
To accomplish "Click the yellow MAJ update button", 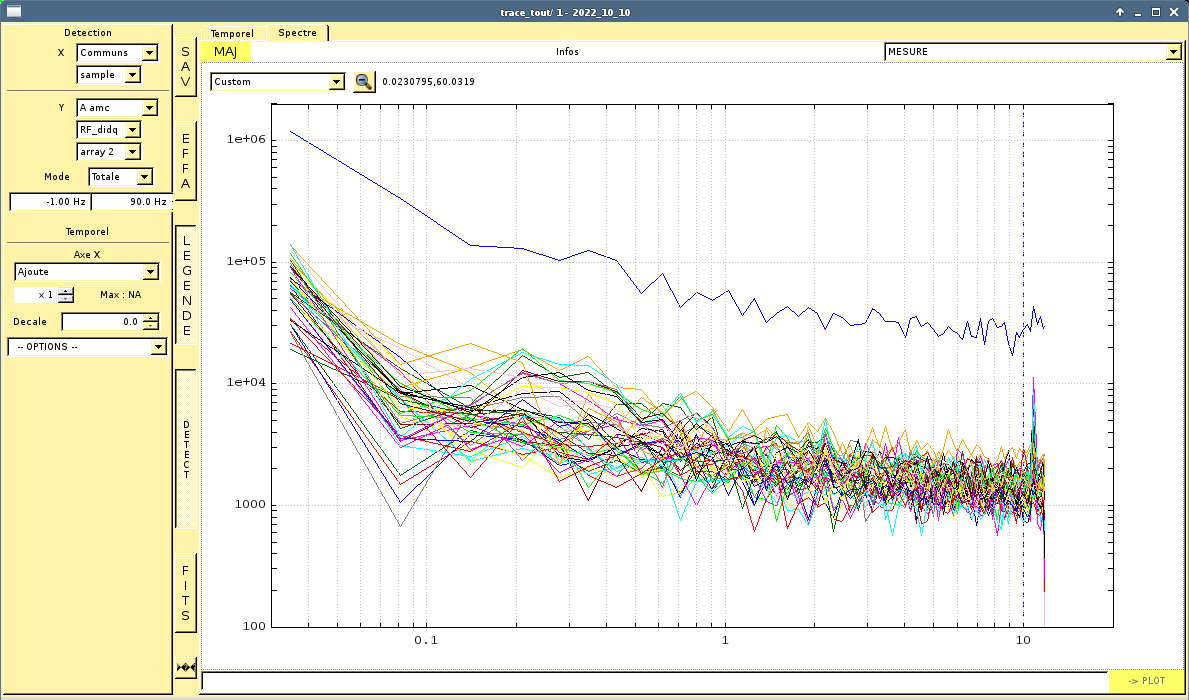I will pos(226,52).
